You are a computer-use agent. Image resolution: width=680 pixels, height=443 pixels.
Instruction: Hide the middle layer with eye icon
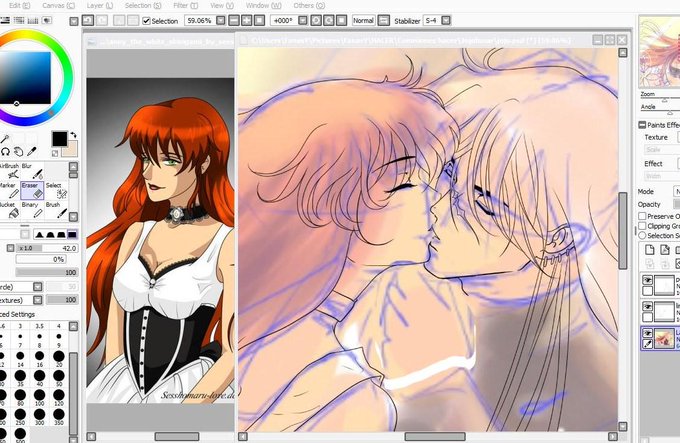647,306
